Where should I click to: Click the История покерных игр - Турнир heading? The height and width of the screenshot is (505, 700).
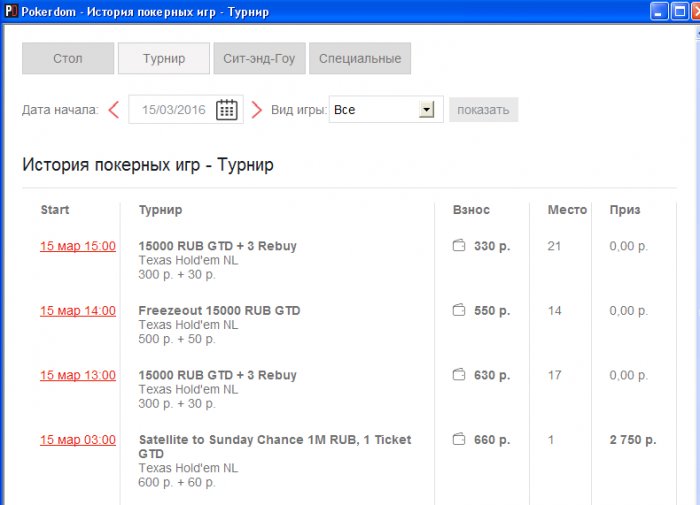(x=148, y=165)
